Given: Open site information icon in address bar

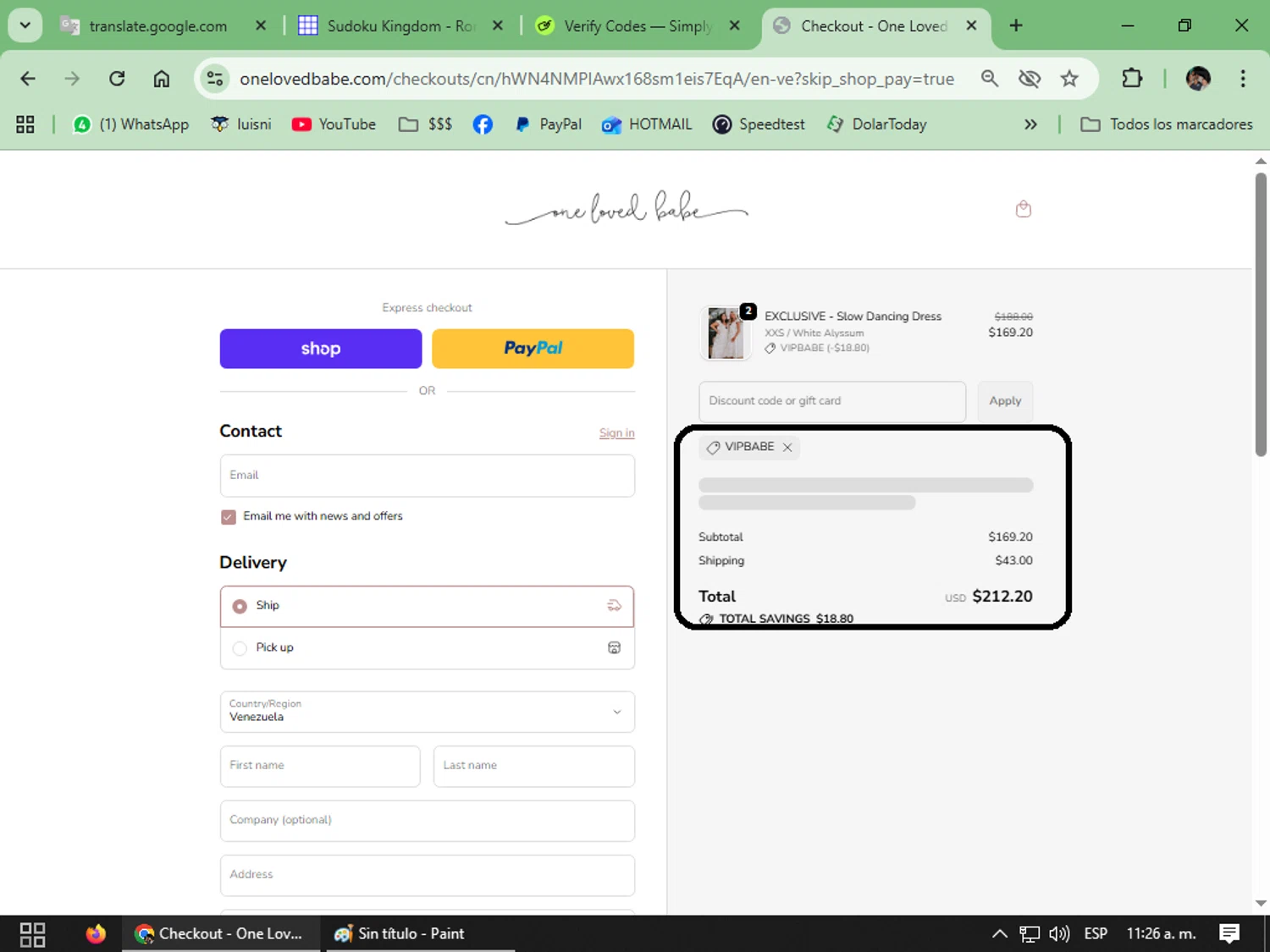Looking at the screenshot, I should coord(215,79).
